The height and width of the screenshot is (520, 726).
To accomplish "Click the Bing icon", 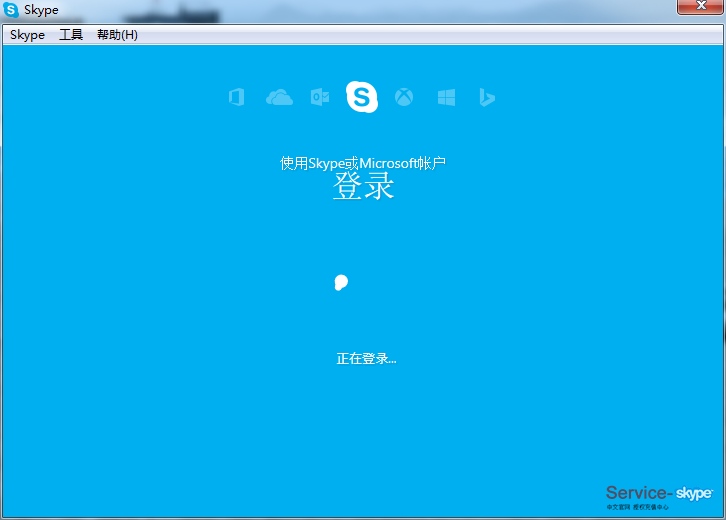I will [x=487, y=97].
